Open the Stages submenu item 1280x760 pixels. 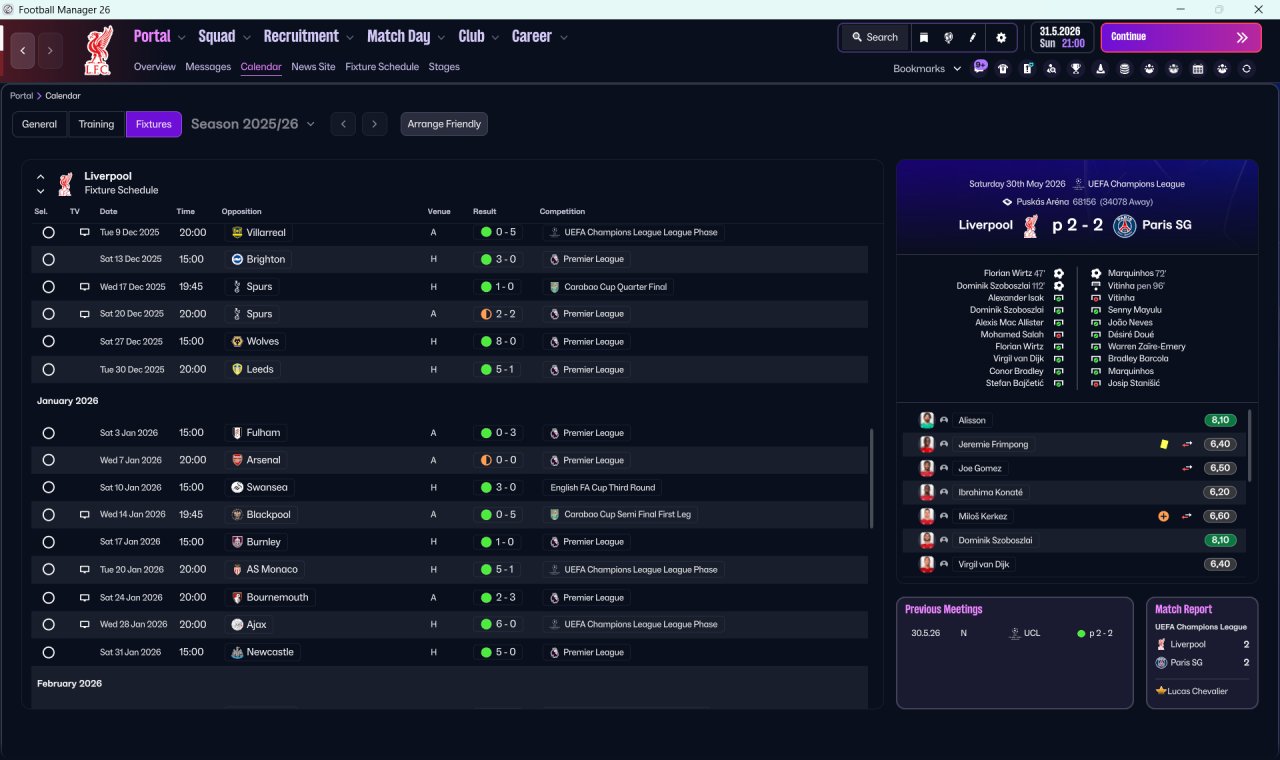click(444, 67)
